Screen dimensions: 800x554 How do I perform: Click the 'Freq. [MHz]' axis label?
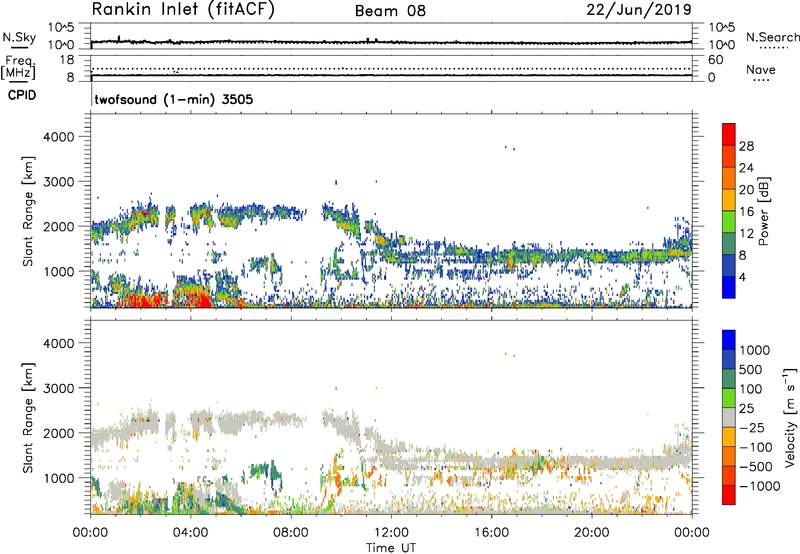18,68
